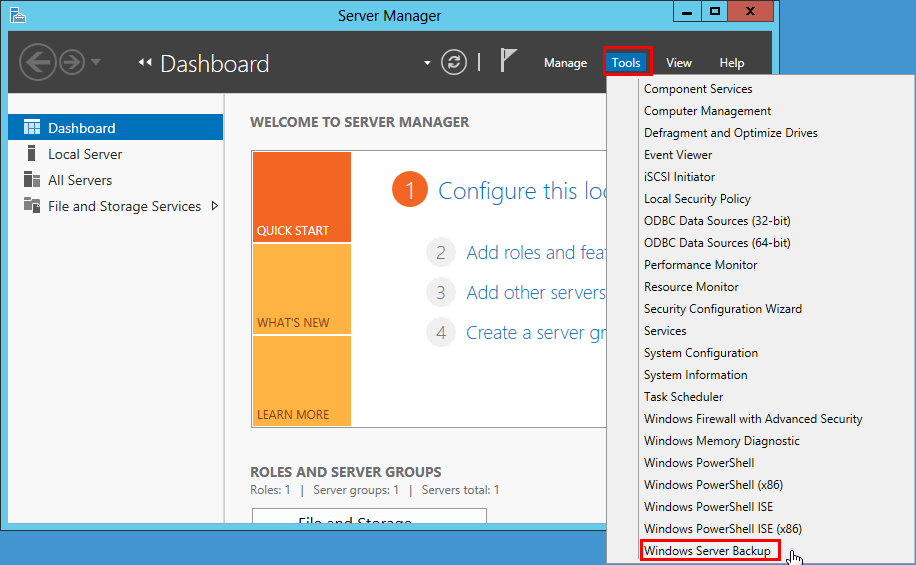This screenshot has width=916, height=565.
Task: Click the refresh icon in header
Action: [454, 62]
